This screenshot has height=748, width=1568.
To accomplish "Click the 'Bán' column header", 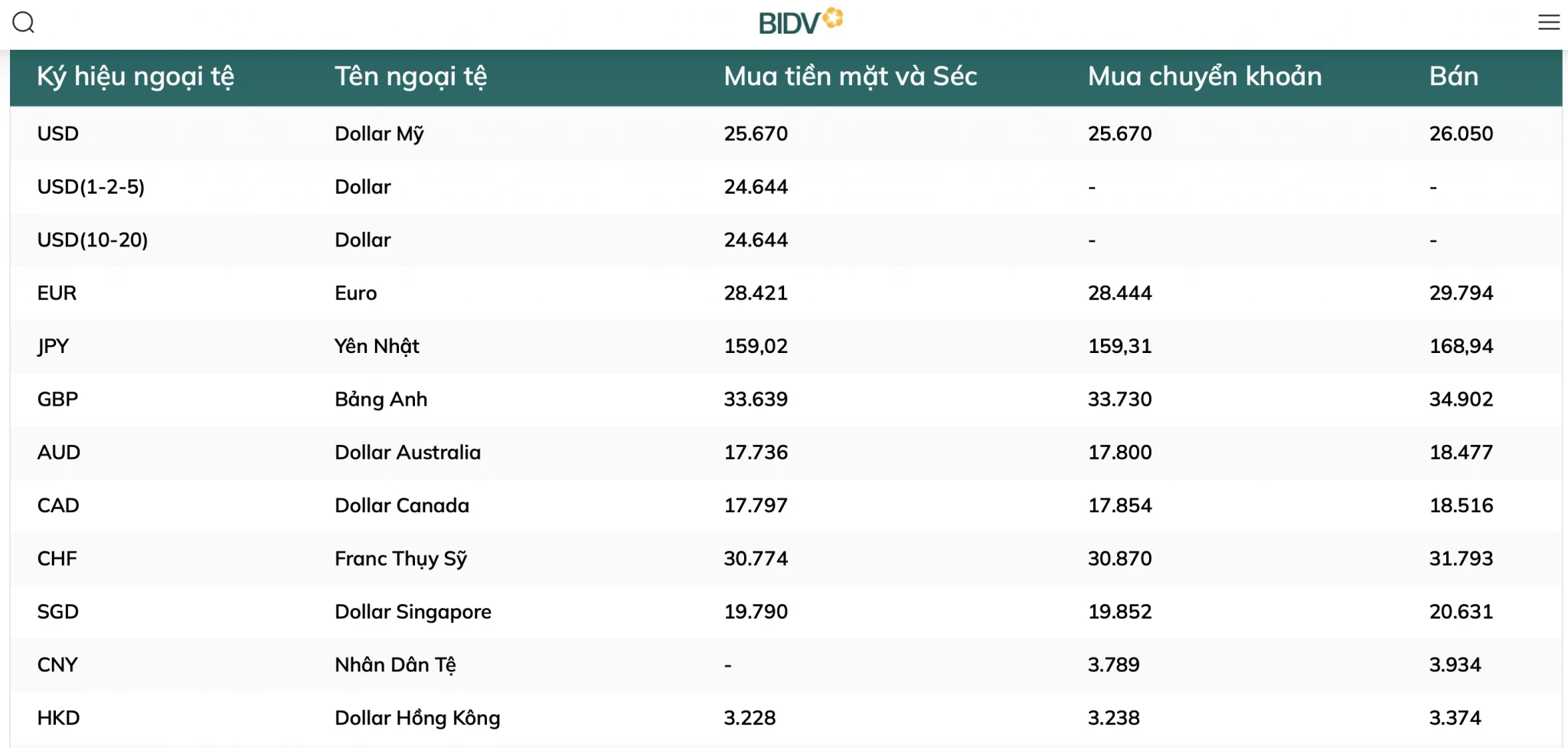I will [1454, 77].
